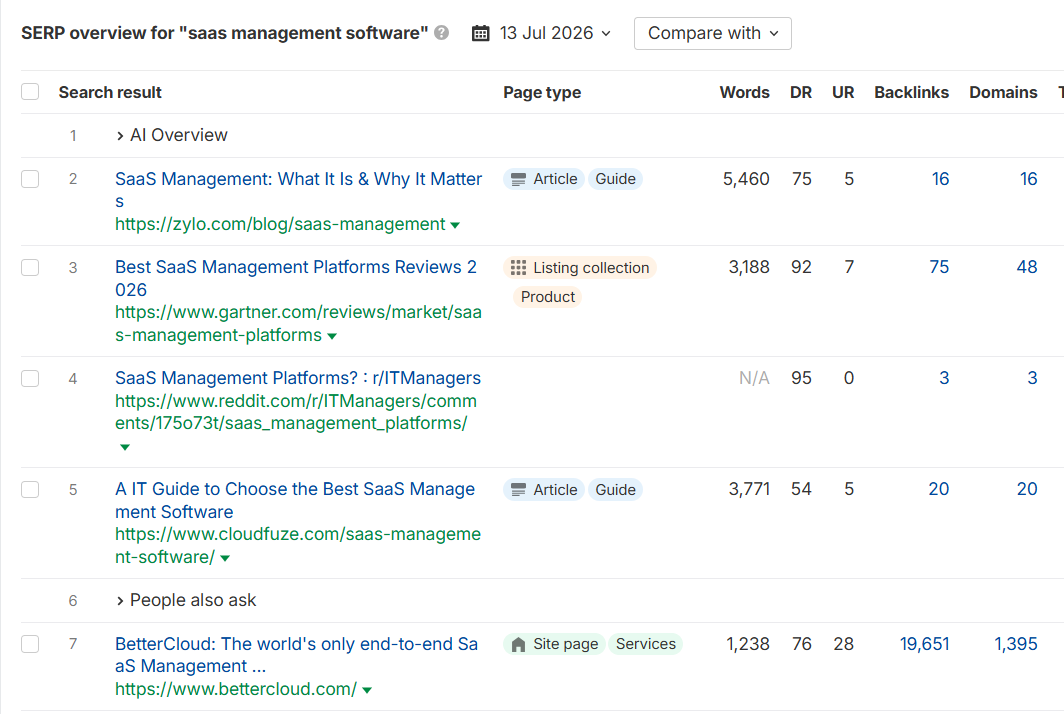Image resolution: width=1064 pixels, height=714 pixels.
Task: Sort by the DR column header
Action: tap(801, 92)
